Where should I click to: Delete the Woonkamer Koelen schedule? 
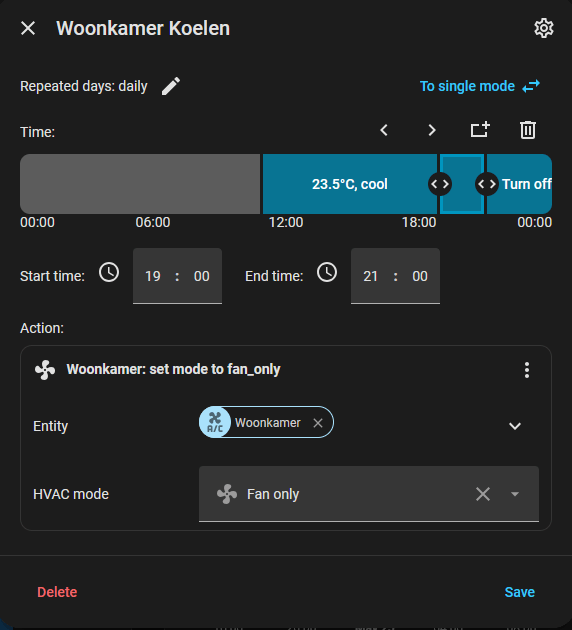click(x=57, y=592)
